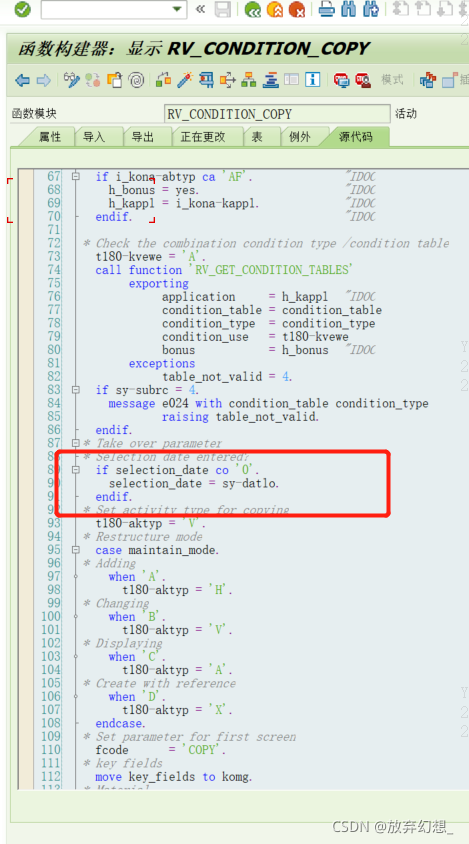Switch to the 属性 tab

[49, 137]
